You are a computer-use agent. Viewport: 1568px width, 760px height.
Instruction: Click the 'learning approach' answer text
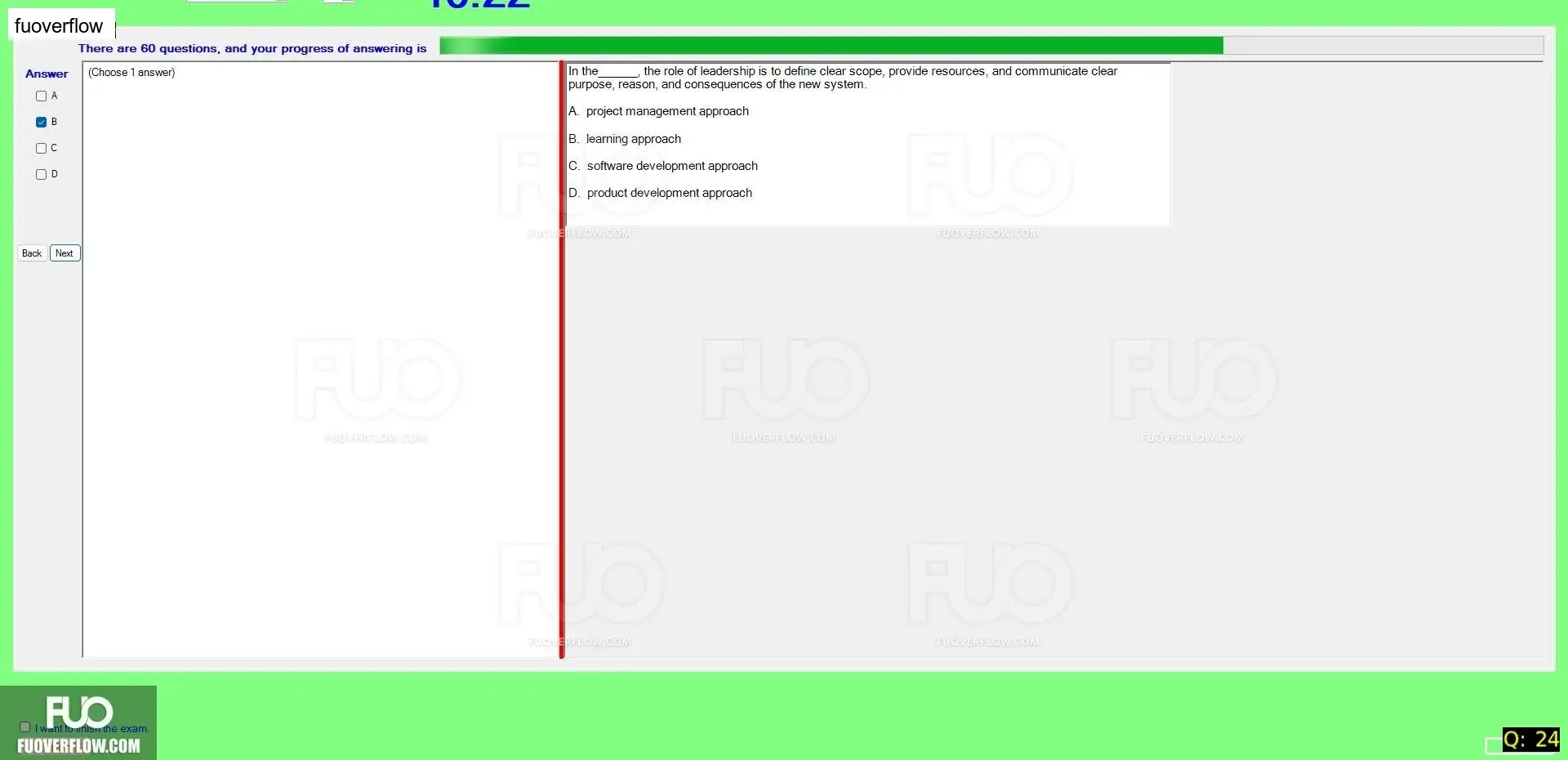pyautogui.click(x=634, y=139)
